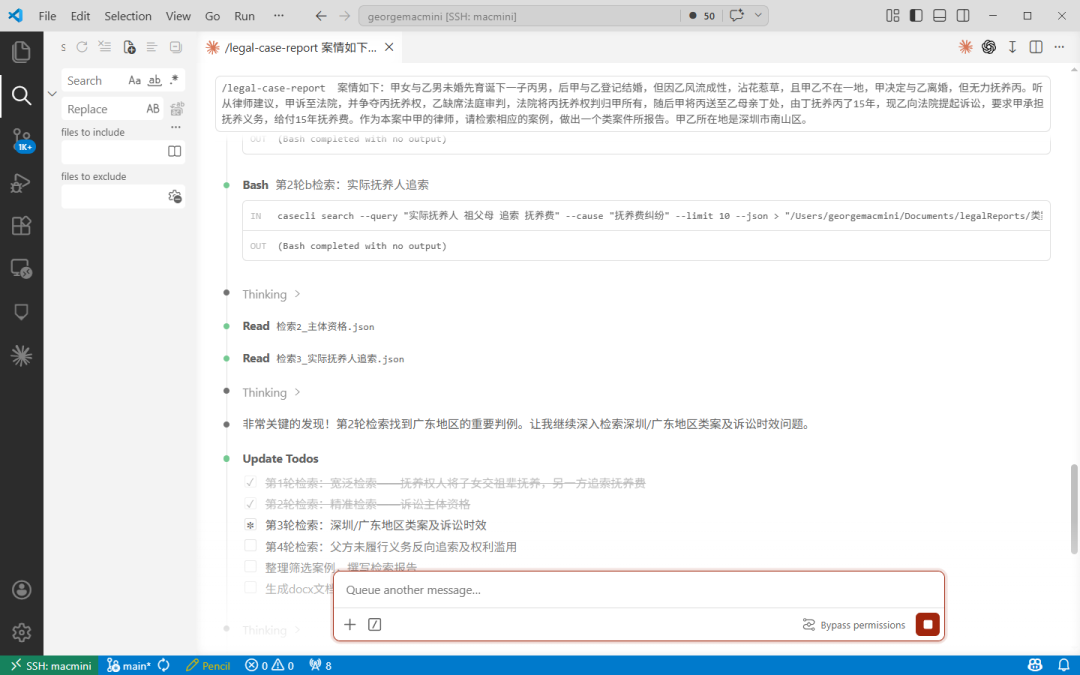Click Claude icon in editor toolbar
This screenshot has width=1080, height=675.
(966, 47)
